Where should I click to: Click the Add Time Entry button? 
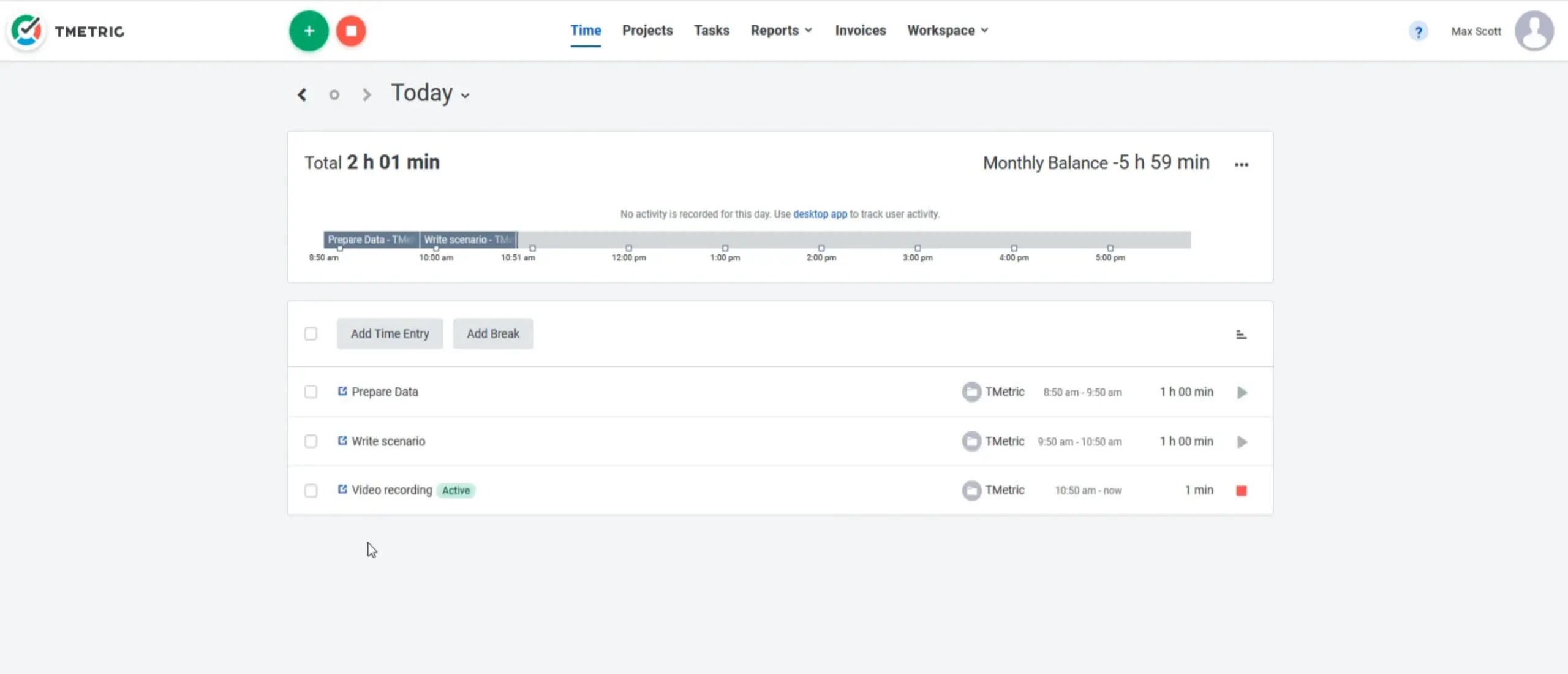390,333
